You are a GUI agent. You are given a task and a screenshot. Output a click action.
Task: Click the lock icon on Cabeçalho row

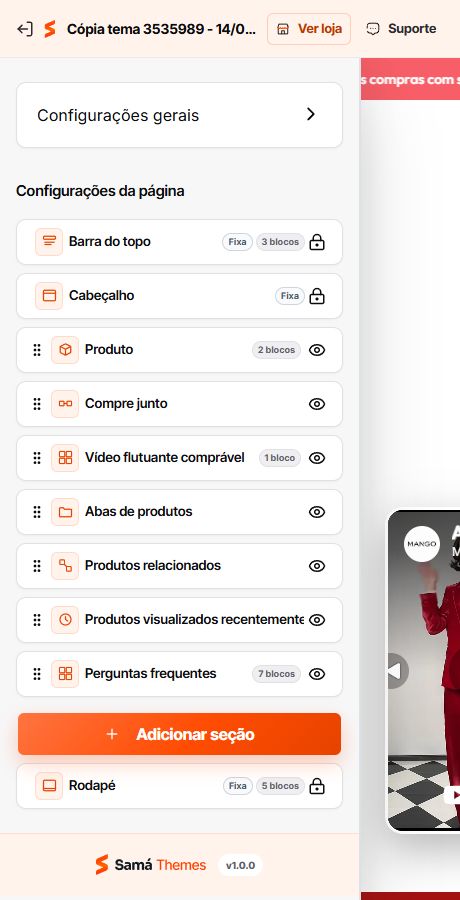point(317,296)
